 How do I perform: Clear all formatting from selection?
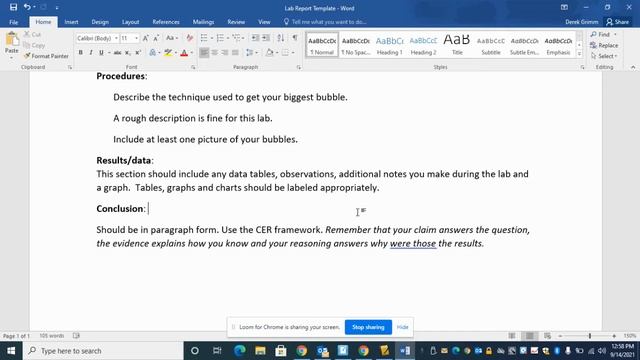point(189,38)
